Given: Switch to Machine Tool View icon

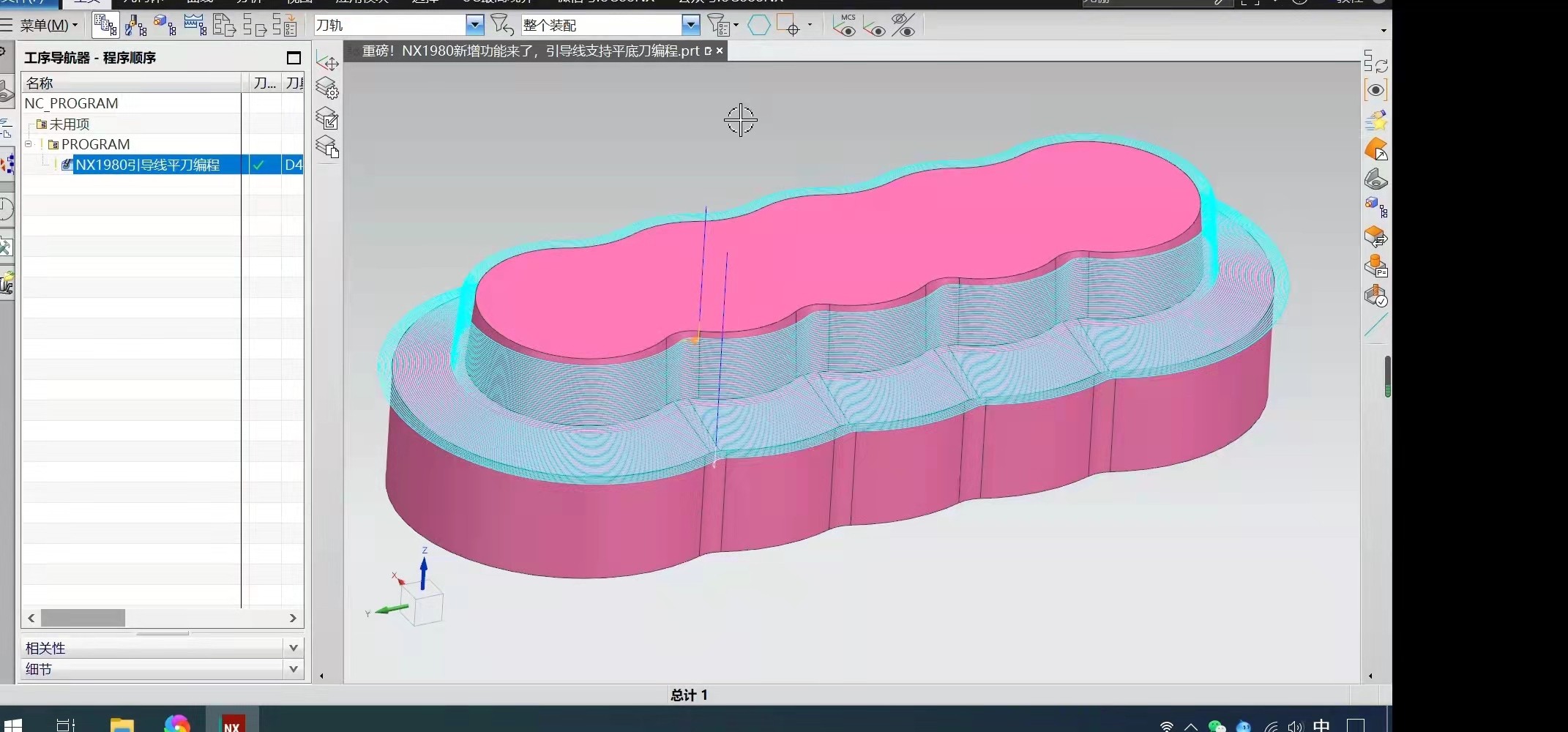Looking at the screenshot, I should [x=135, y=26].
